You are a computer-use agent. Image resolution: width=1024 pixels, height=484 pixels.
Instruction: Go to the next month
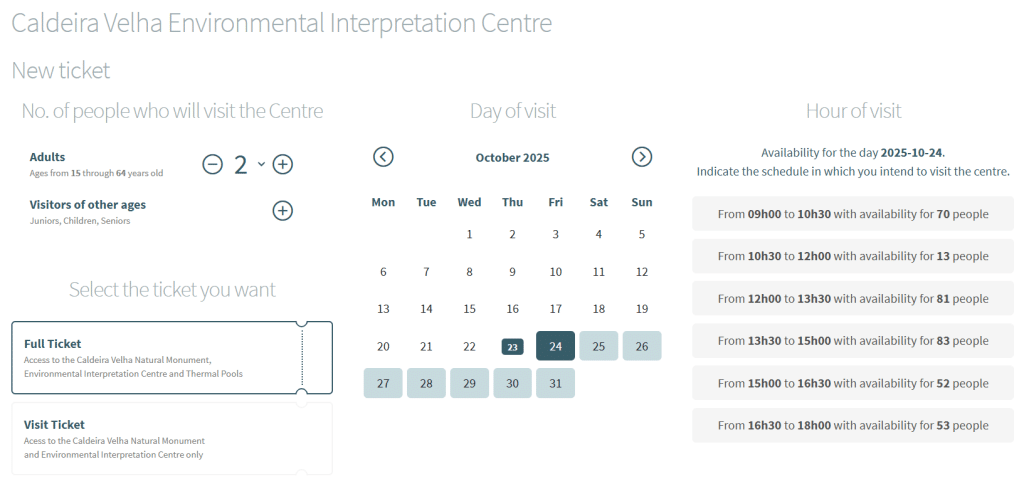click(x=642, y=157)
